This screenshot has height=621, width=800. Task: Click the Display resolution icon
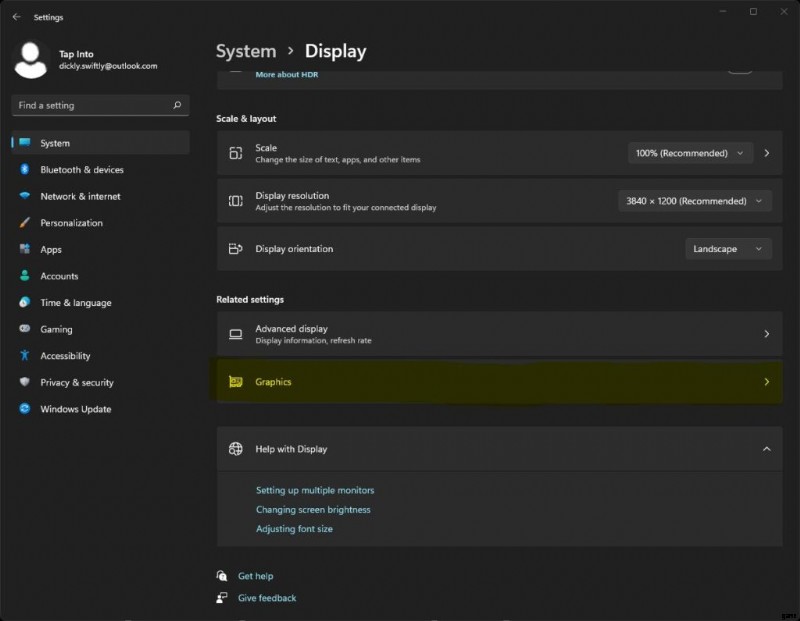coord(235,201)
